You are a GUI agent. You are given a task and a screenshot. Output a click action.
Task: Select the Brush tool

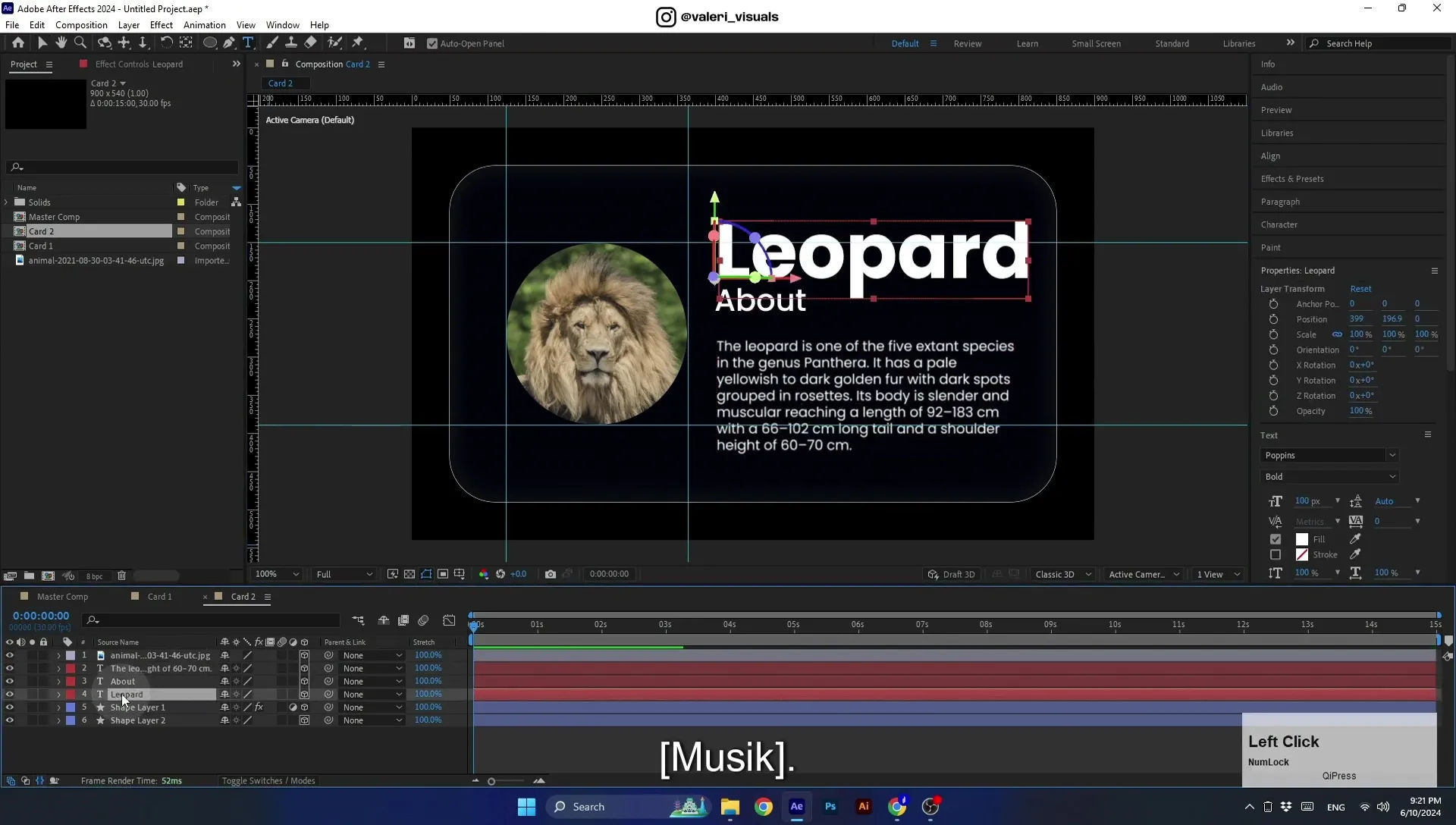[x=272, y=43]
